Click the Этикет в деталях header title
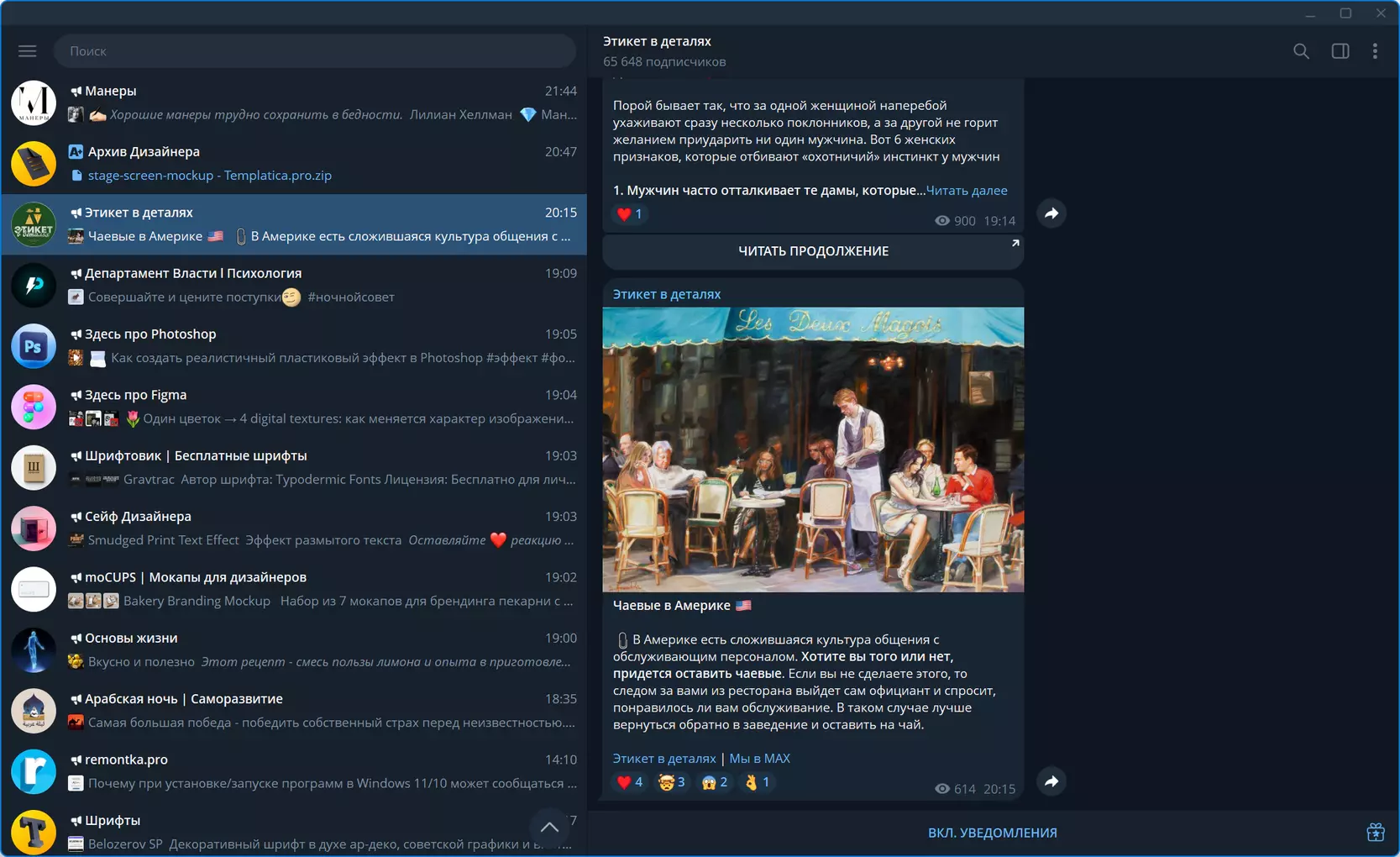The height and width of the screenshot is (857, 1400). (x=657, y=41)
